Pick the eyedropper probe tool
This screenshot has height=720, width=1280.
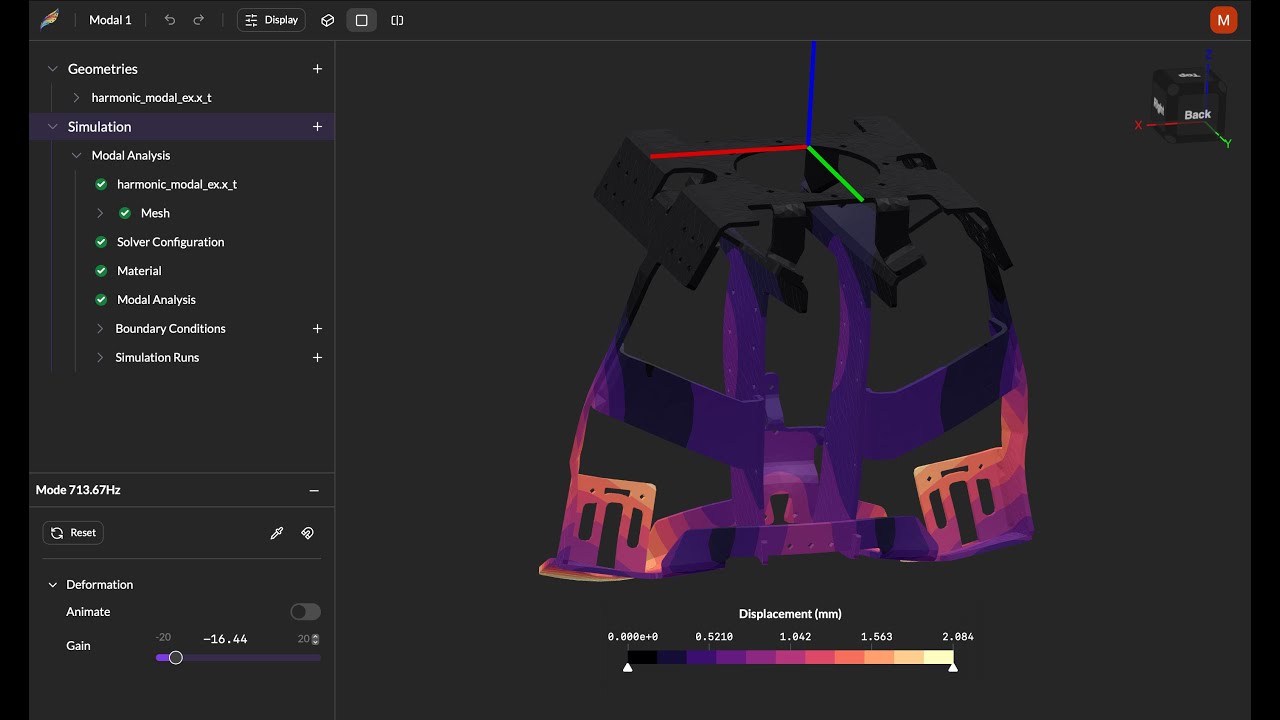(277, 533)
